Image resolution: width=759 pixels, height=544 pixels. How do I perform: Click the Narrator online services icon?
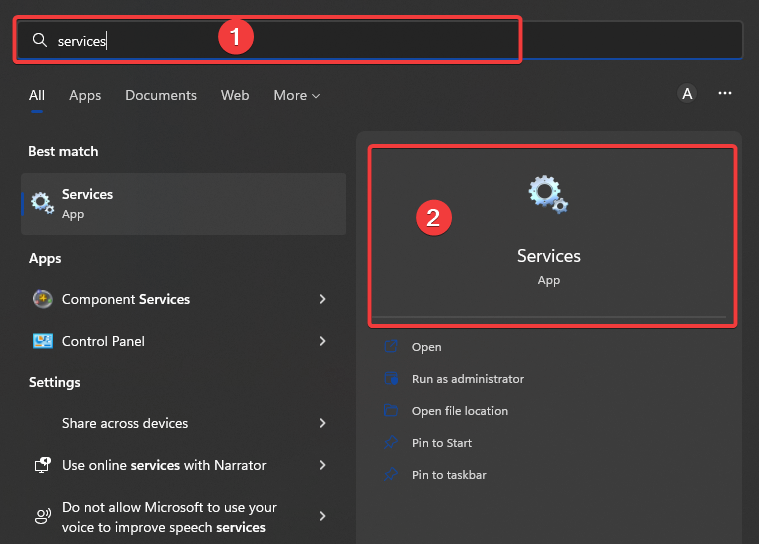pos(43,465)
